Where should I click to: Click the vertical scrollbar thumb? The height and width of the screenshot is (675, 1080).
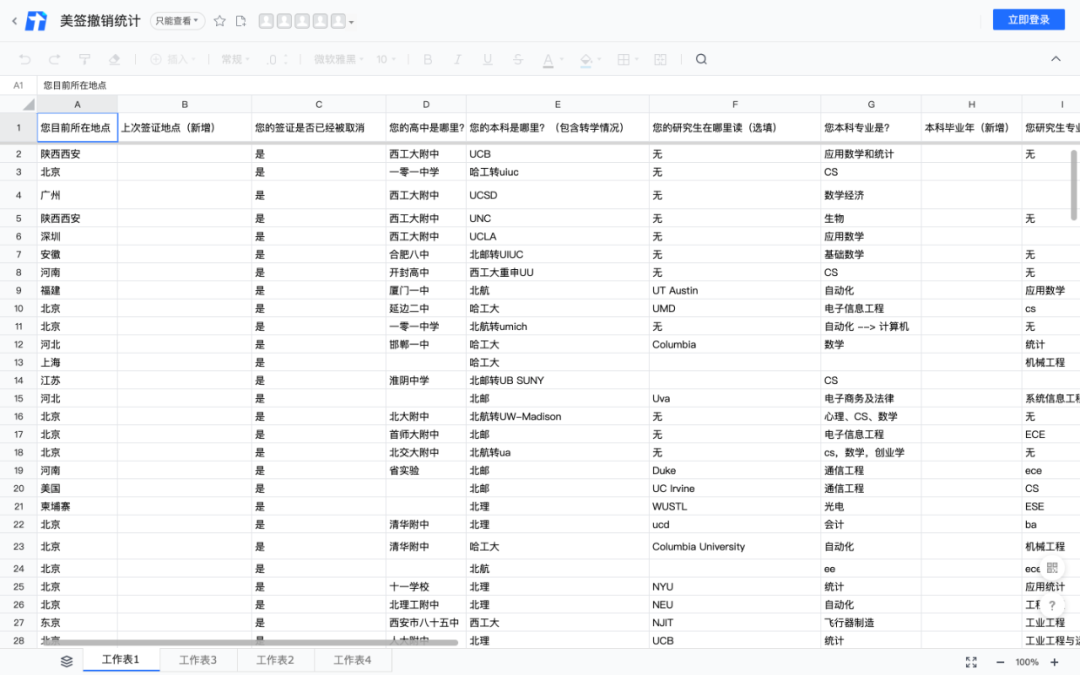pyautogui.click(x=1074, y=185)
